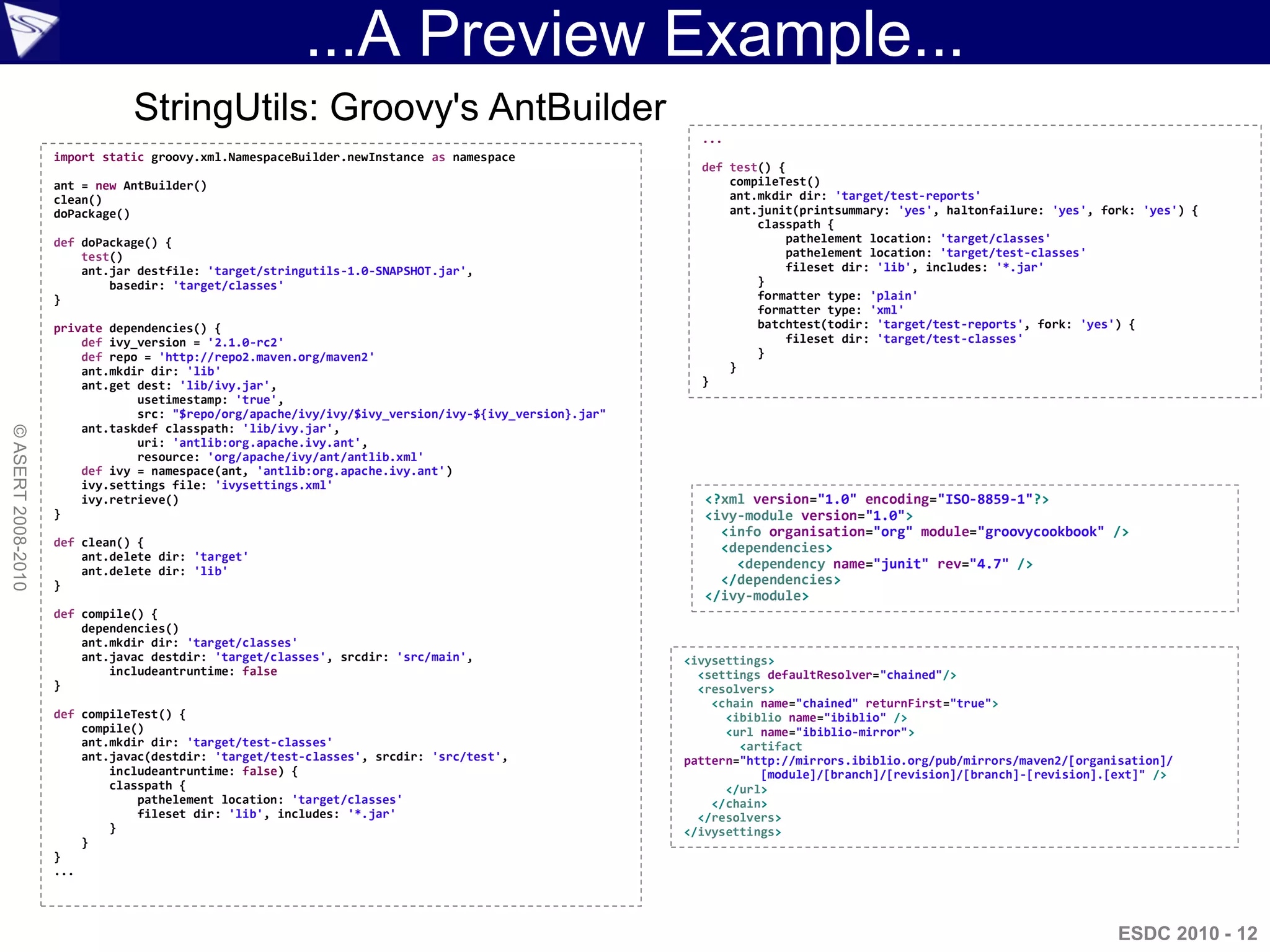Click the 'def clean() {' line

point(99,543)
